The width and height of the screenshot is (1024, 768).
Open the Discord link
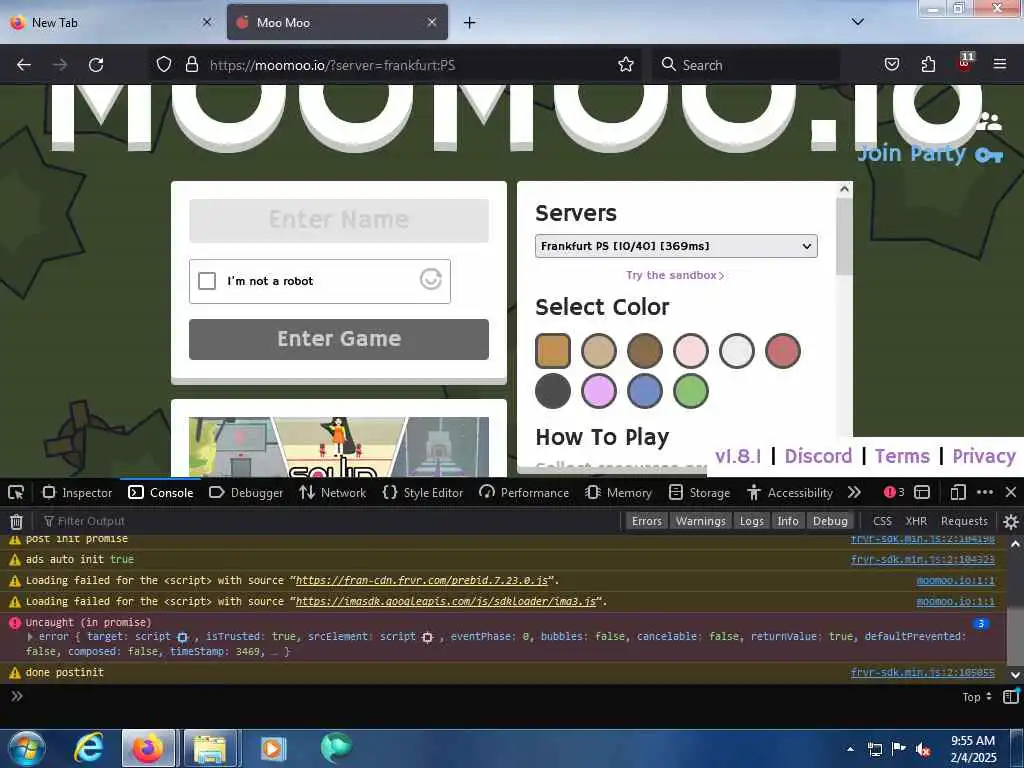(x=818, y=456)
